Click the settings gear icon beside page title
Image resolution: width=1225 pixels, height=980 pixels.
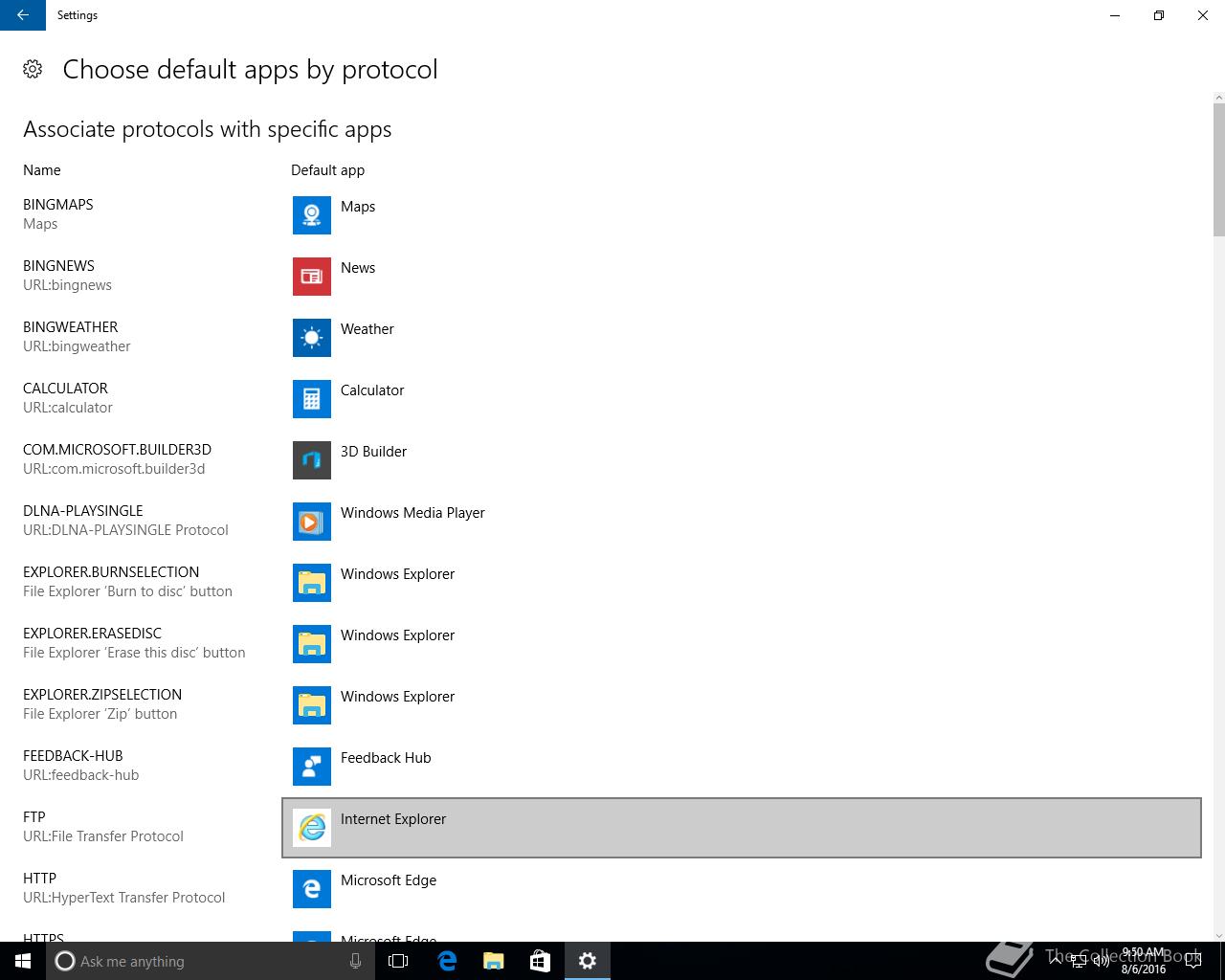(33, 69)
